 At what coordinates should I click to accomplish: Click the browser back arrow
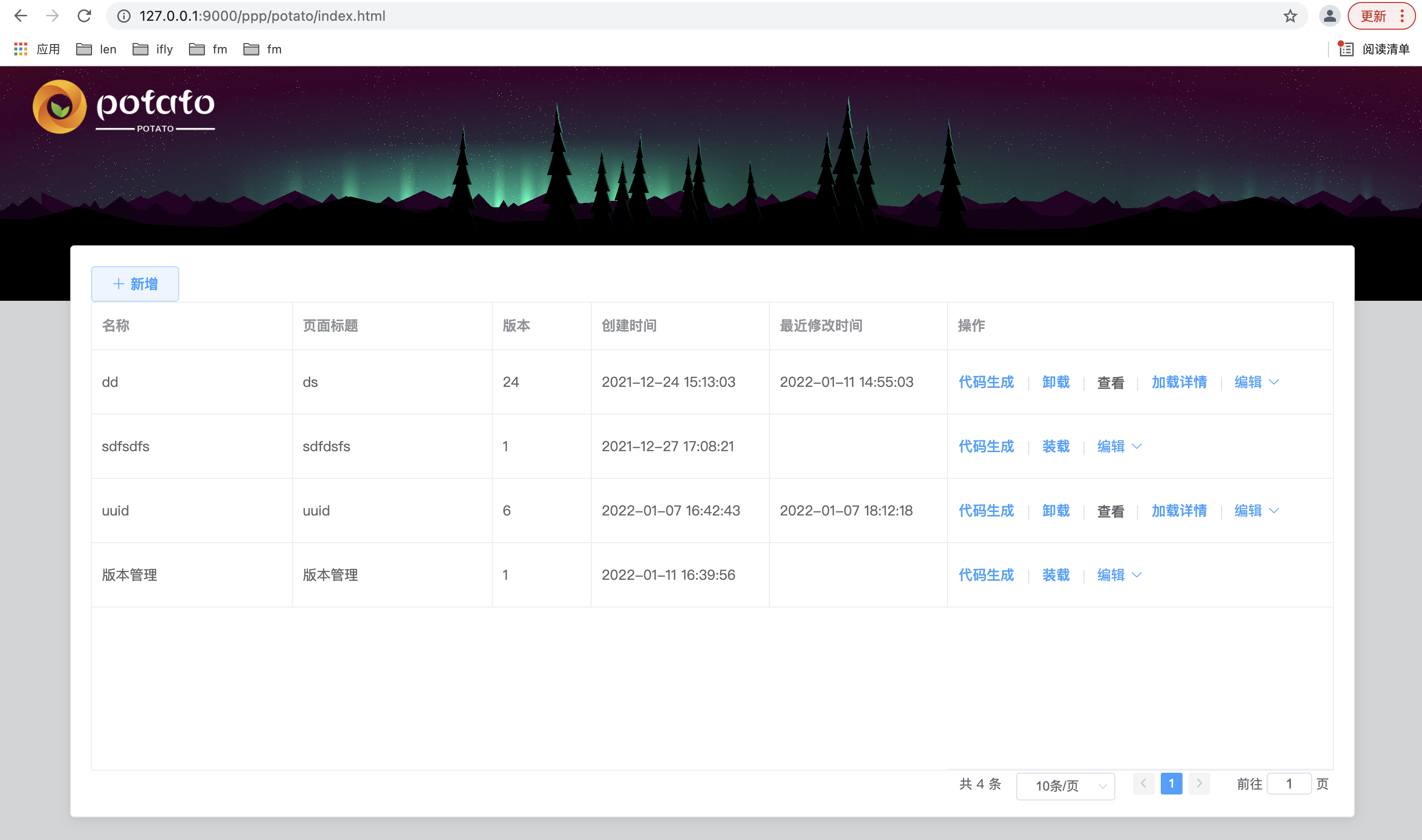pos(20,16)
